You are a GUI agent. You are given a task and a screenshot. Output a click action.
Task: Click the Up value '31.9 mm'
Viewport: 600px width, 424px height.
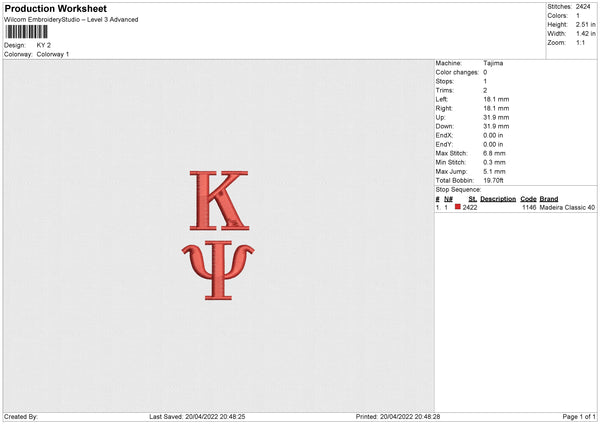(496, 117)
